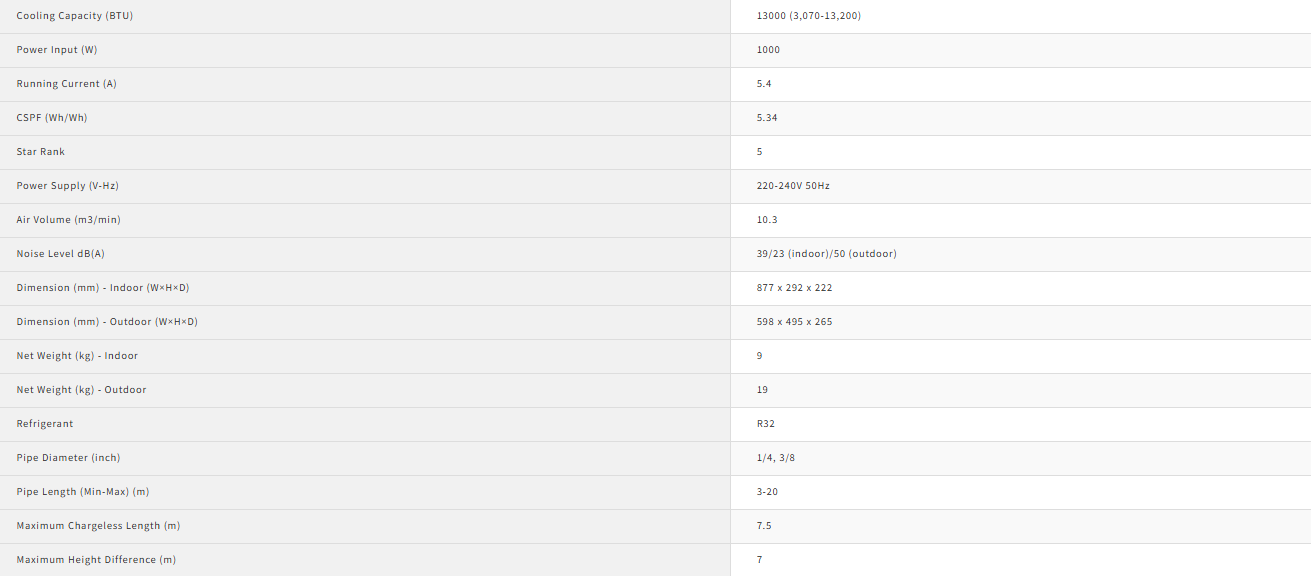Click the Cooling Capacity (BTU) label
Image resolution: width=1311 pixels, height=576 pixels.
click(x=73, y=16)
